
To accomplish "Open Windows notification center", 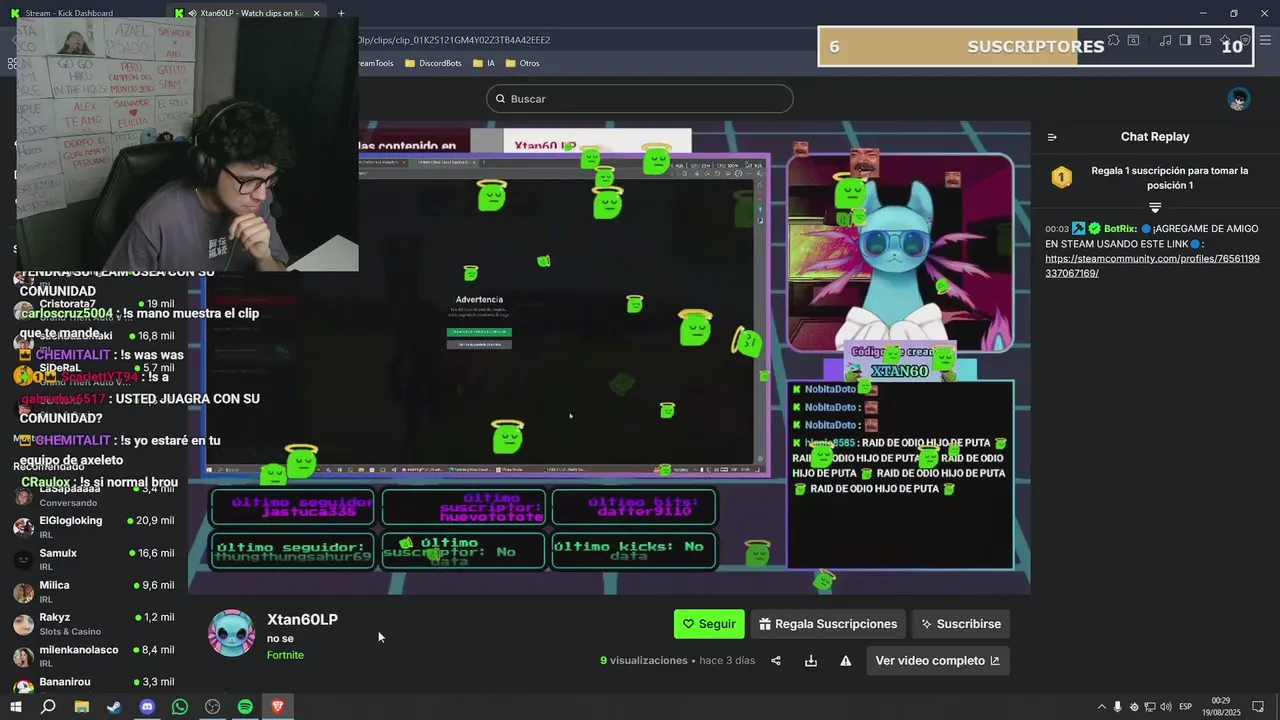I will [x=1259, y=707].
